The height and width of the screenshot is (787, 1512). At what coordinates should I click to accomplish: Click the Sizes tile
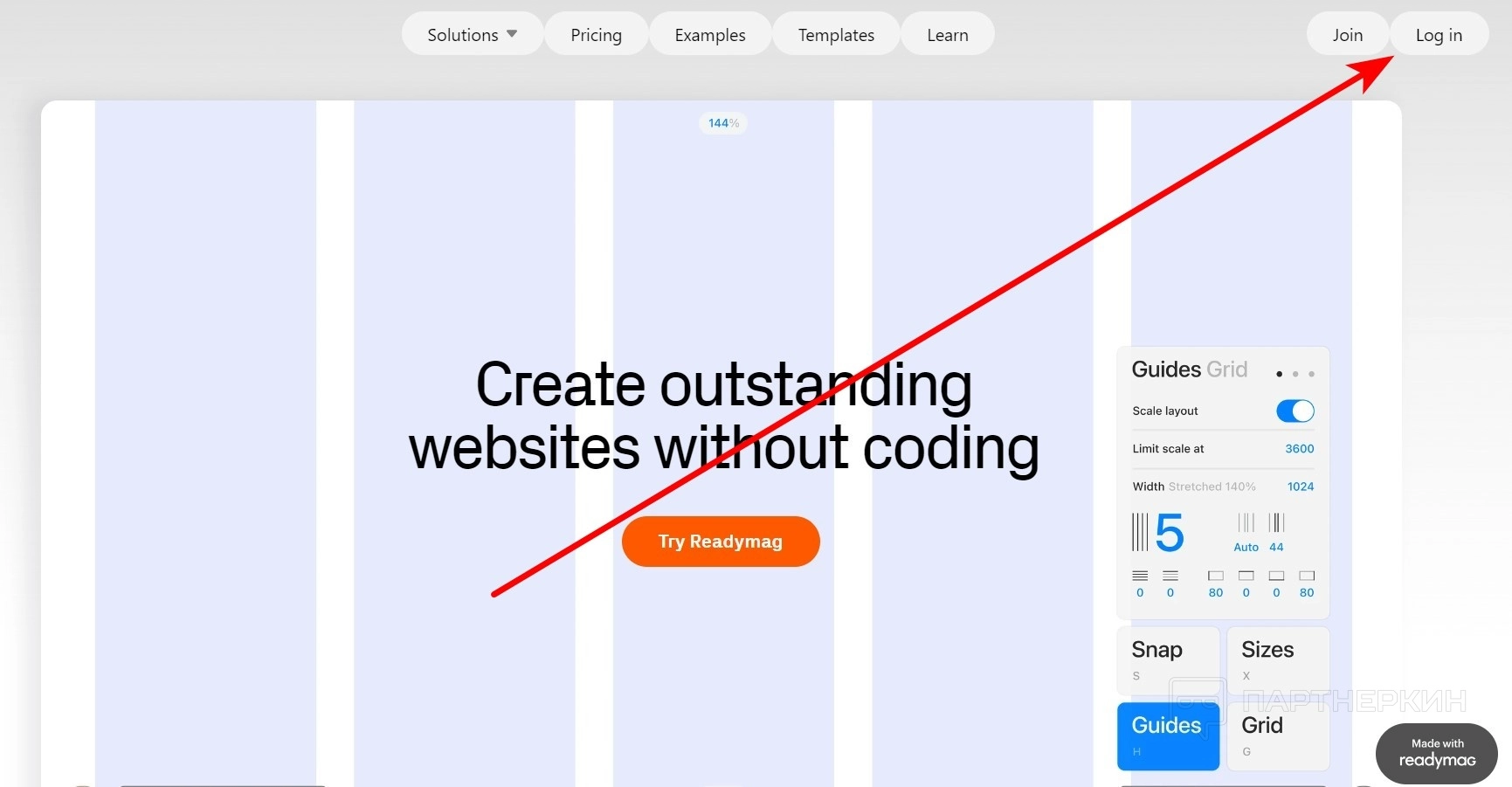point(1278,660)
